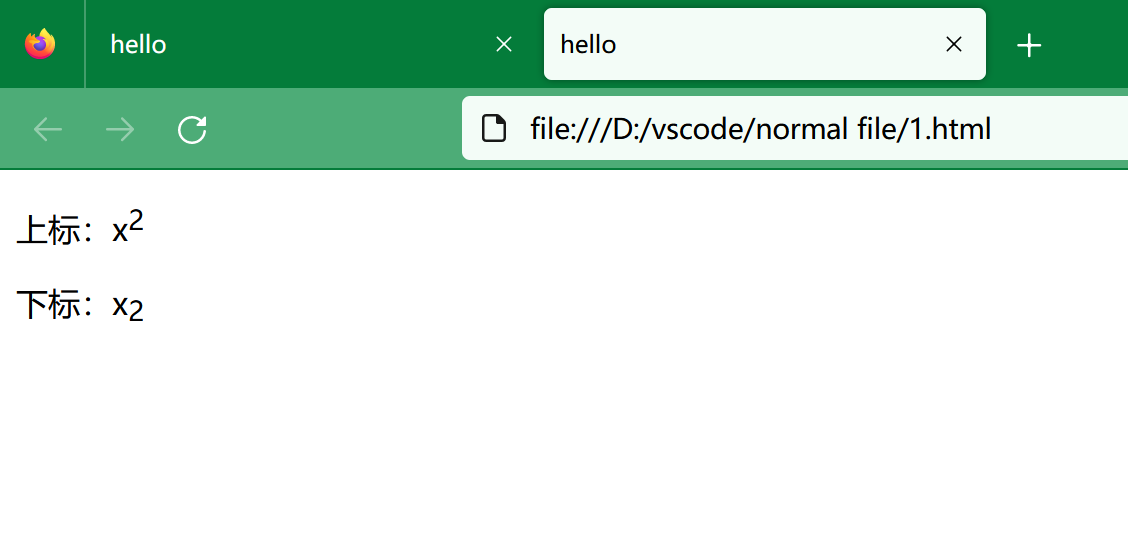Close the active hello tab
This screenshot has width=1128, height=542.
[x=954, y=44]
